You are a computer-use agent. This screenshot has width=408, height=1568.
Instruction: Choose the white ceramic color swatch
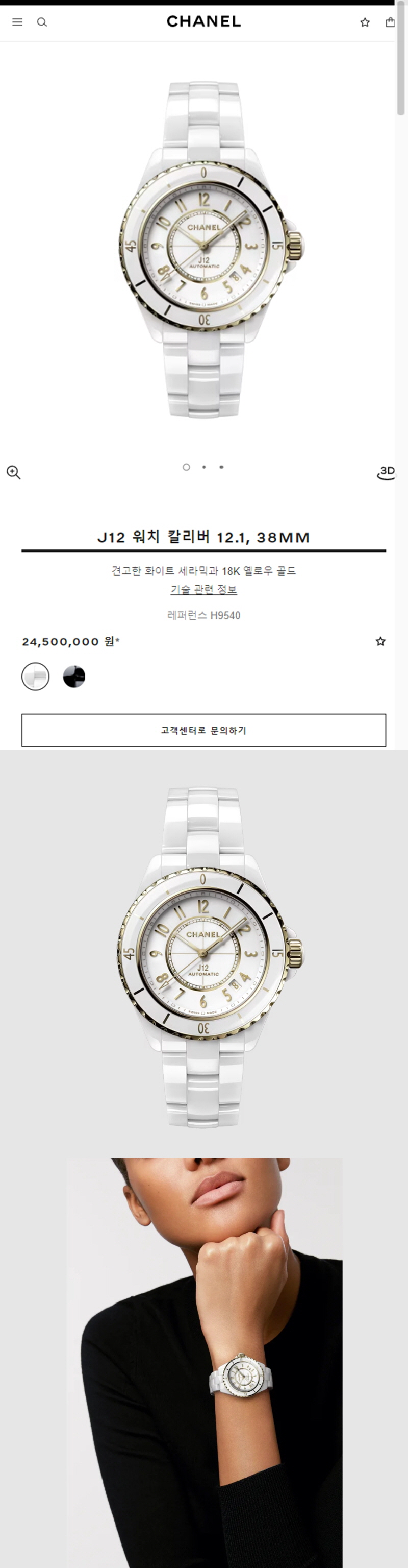(35, 676)
